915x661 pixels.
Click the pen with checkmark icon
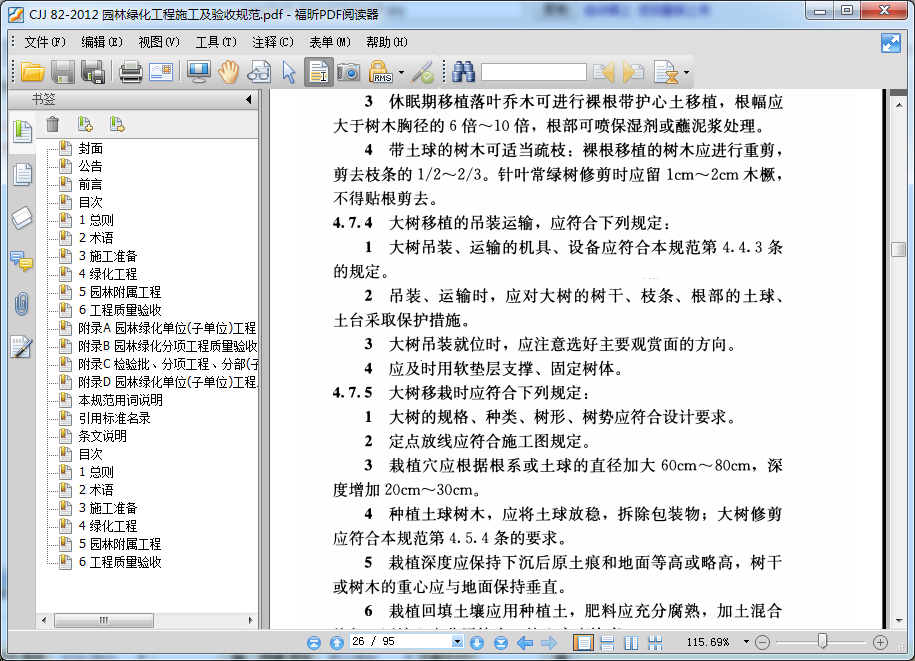[422, 72]
